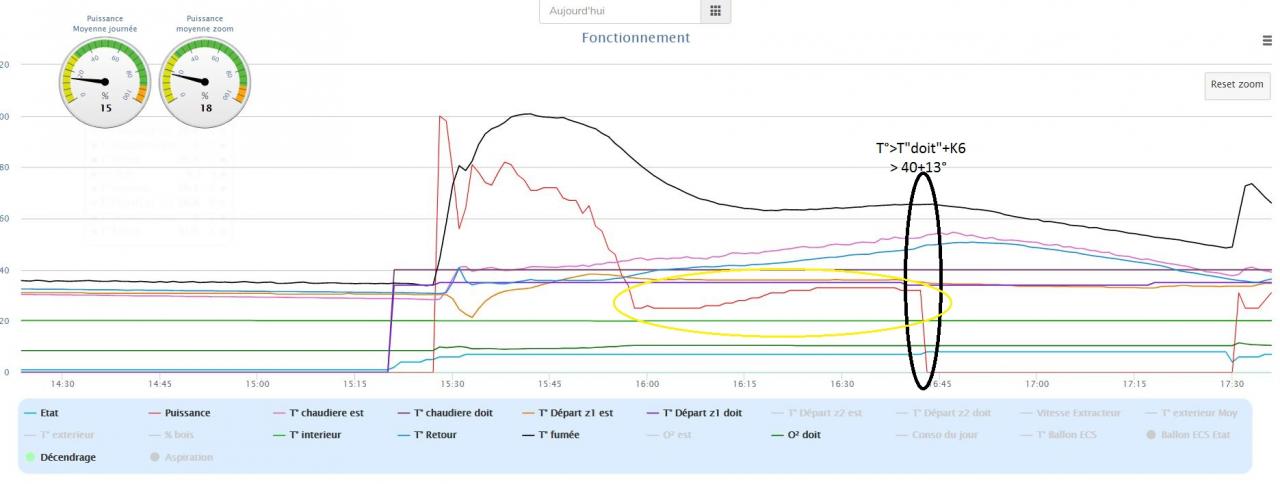Viewport: 1280px width, 484px height.
Task: Open the chart hamburger menu
Action: pyautogui.click(x=1268, y=41)
